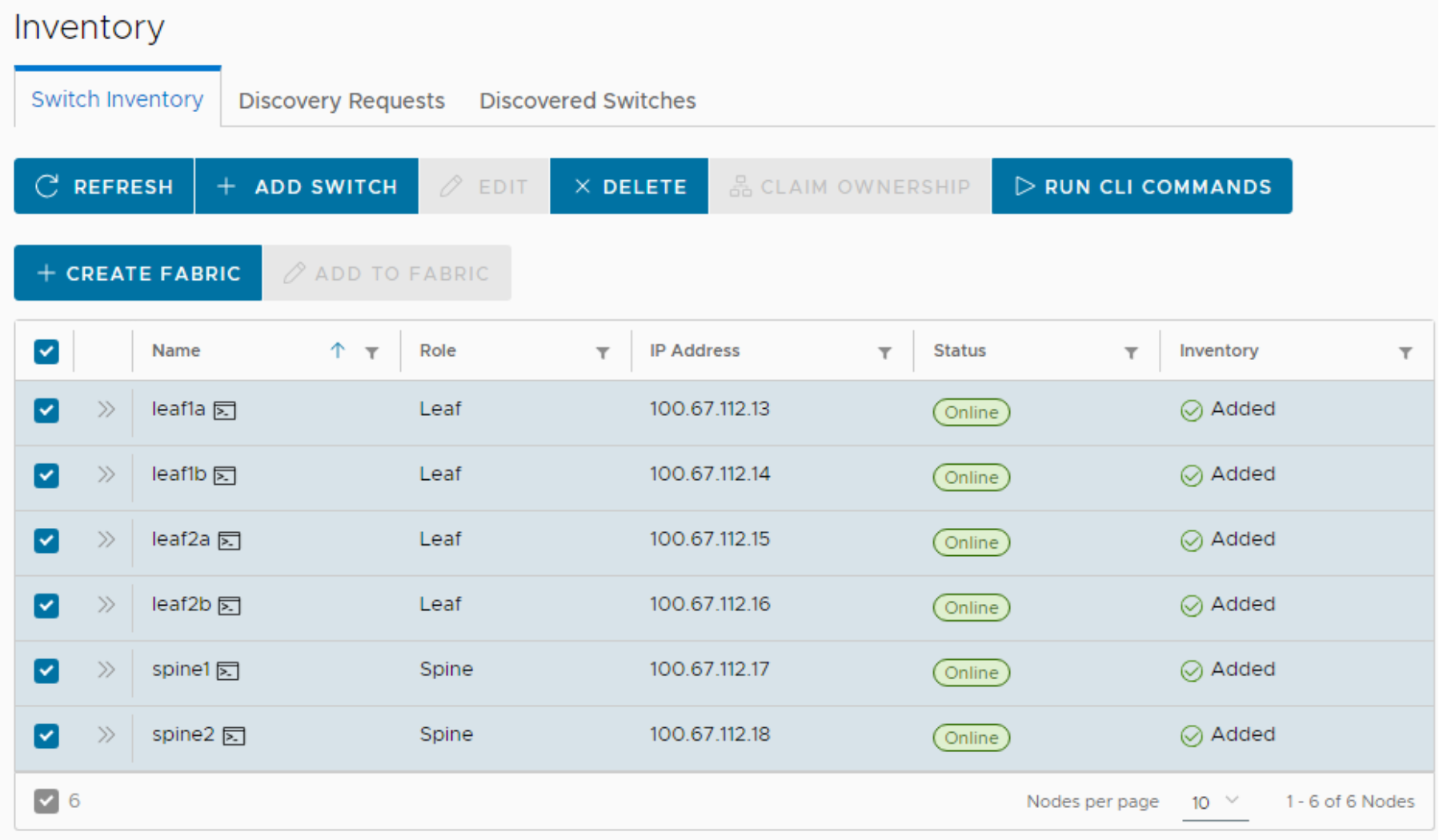Viewport: 1439px width, 840px height.
Task: Click Add Switch button
Action: pos(307,186)
